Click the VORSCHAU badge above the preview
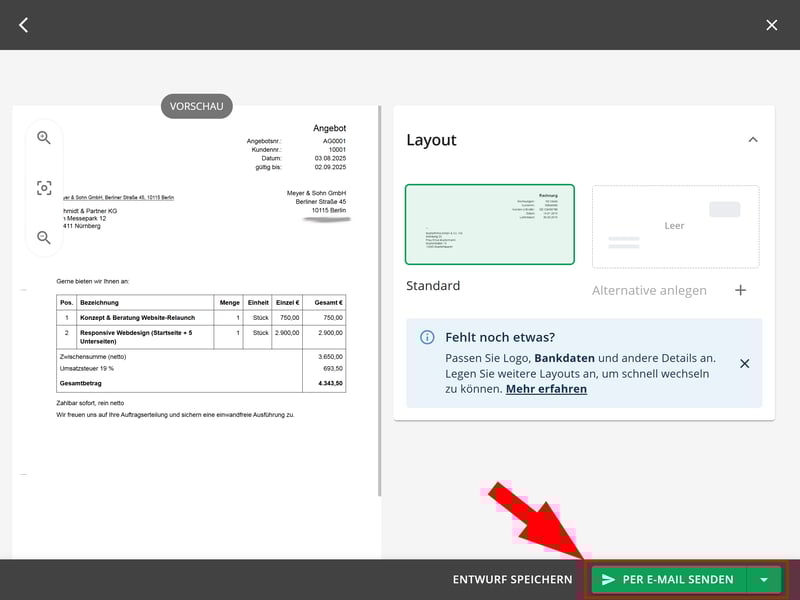 coord(197,106)
